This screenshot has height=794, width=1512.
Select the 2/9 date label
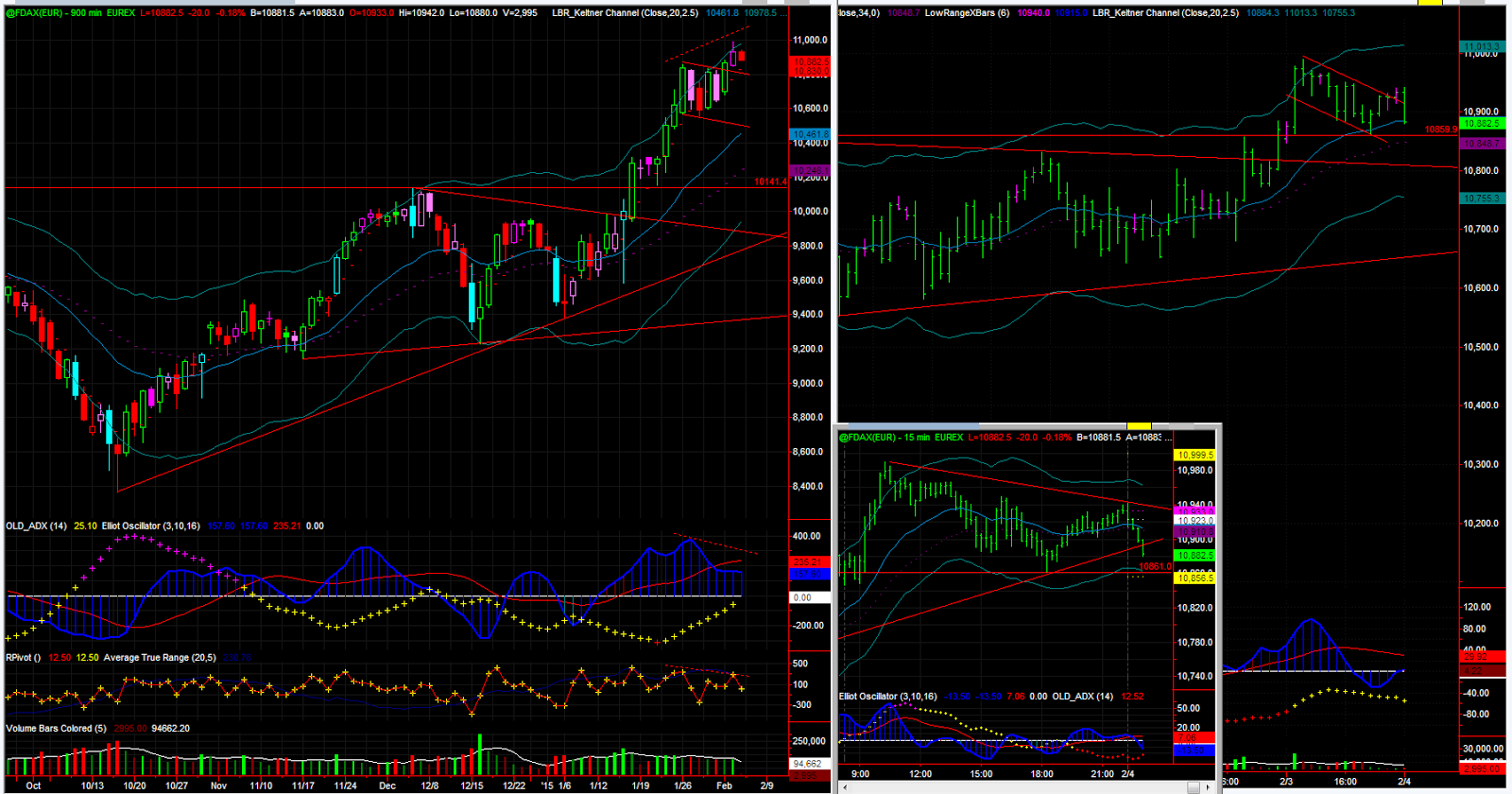(x=766, y=785)
